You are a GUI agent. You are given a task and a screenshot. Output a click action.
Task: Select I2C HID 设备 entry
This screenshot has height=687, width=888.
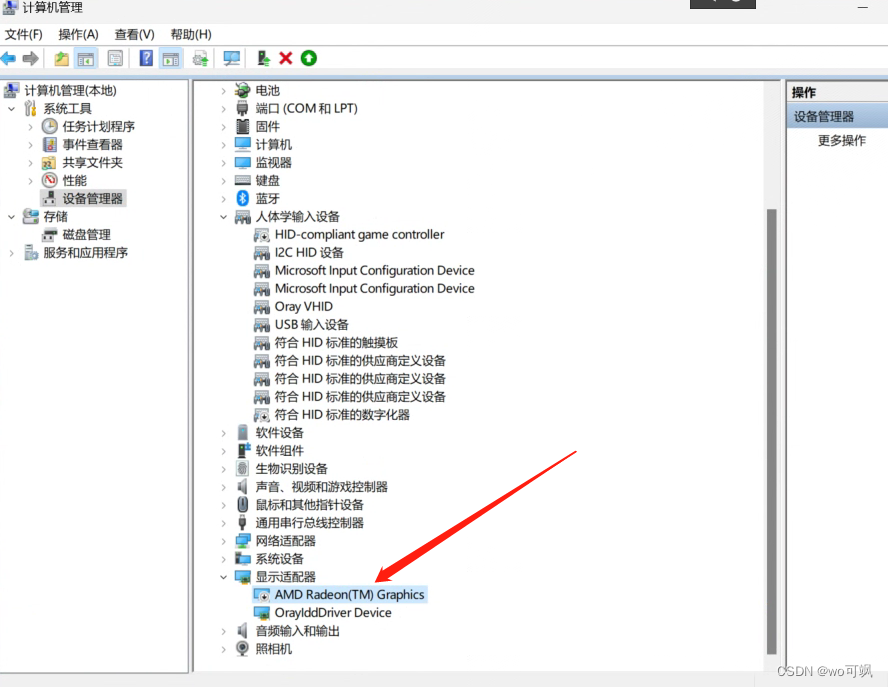pyautogui.click(x=309, y=253)
